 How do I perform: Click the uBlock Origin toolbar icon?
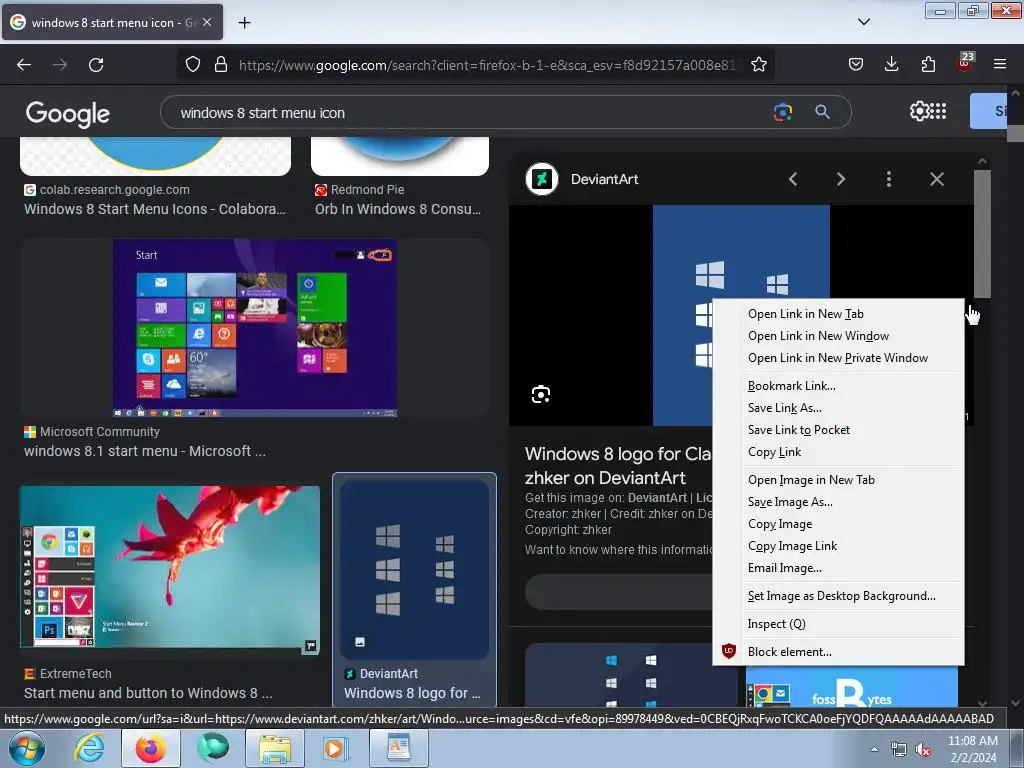click(965, 63)
